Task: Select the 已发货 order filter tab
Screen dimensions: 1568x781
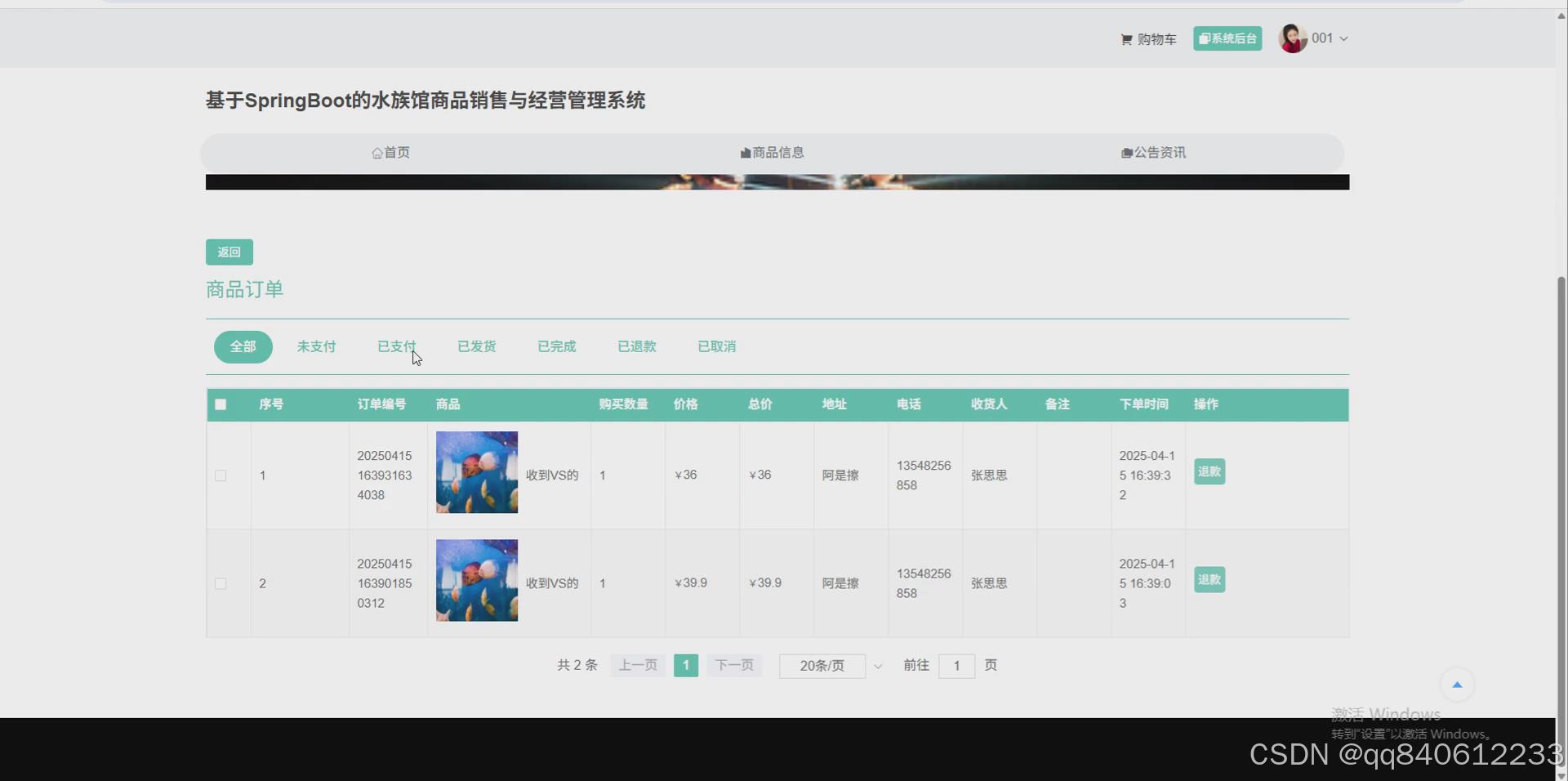Action: 476,346
